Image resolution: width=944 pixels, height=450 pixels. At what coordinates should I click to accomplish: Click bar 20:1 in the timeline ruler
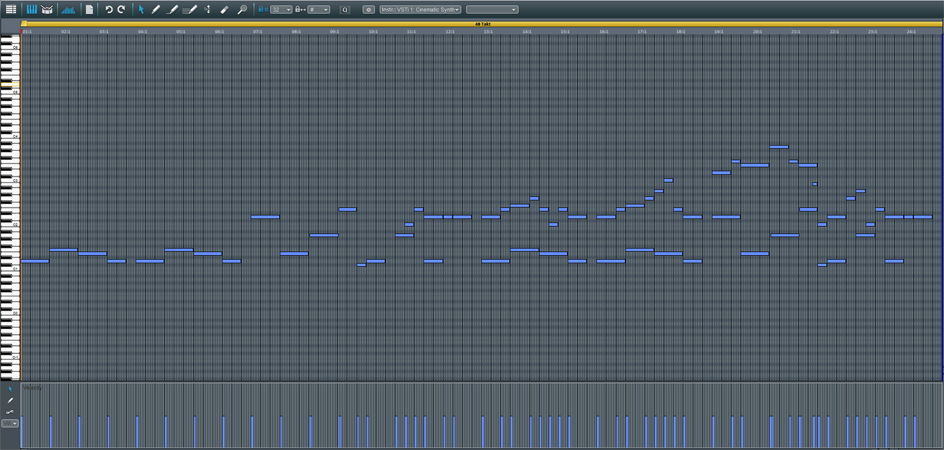(757, 31)
